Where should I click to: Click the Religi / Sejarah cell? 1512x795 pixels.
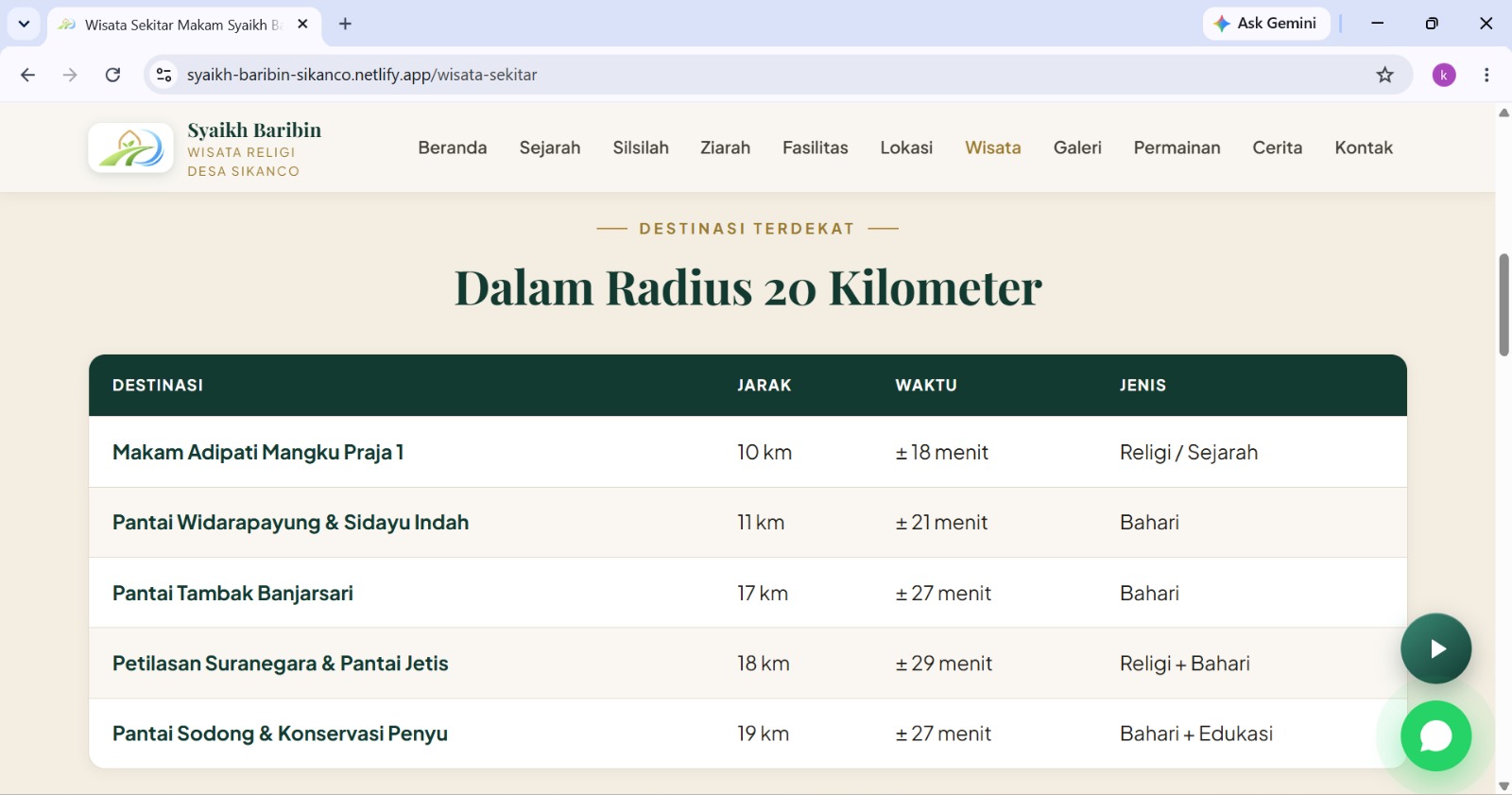1189,452
